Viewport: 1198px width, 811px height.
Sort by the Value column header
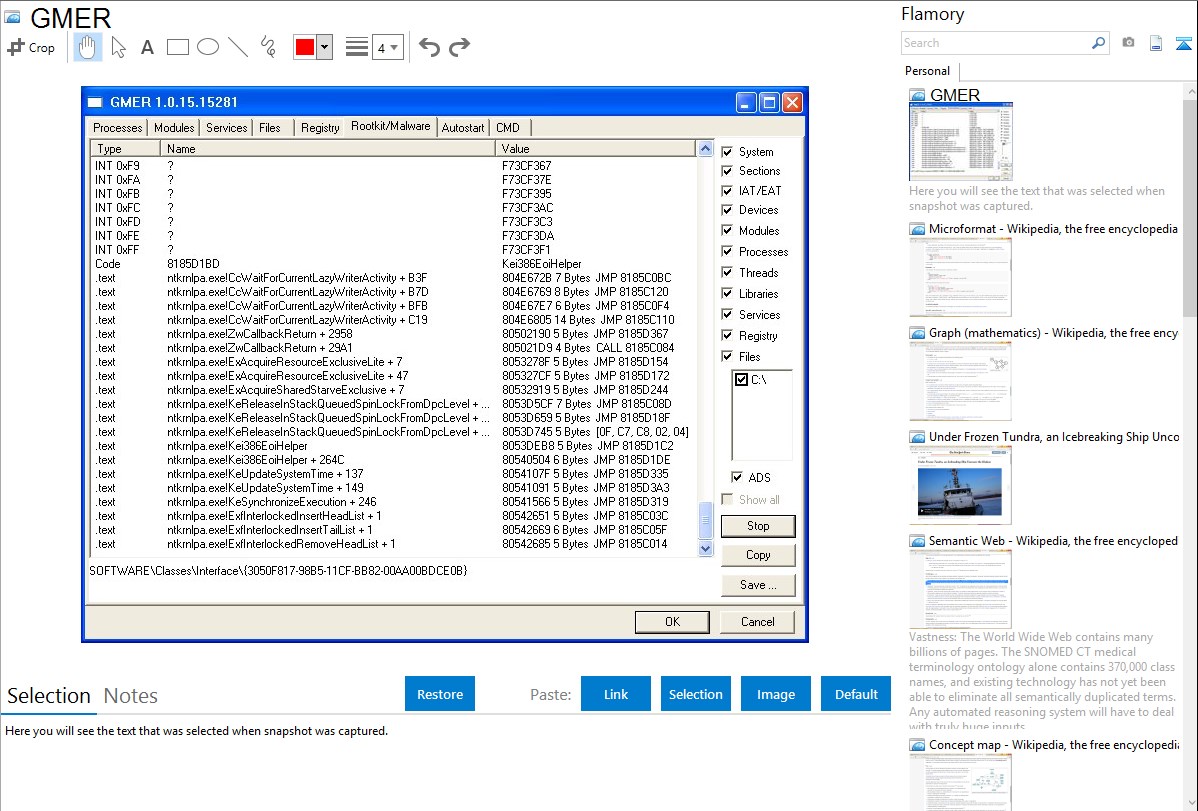(596, 149)
